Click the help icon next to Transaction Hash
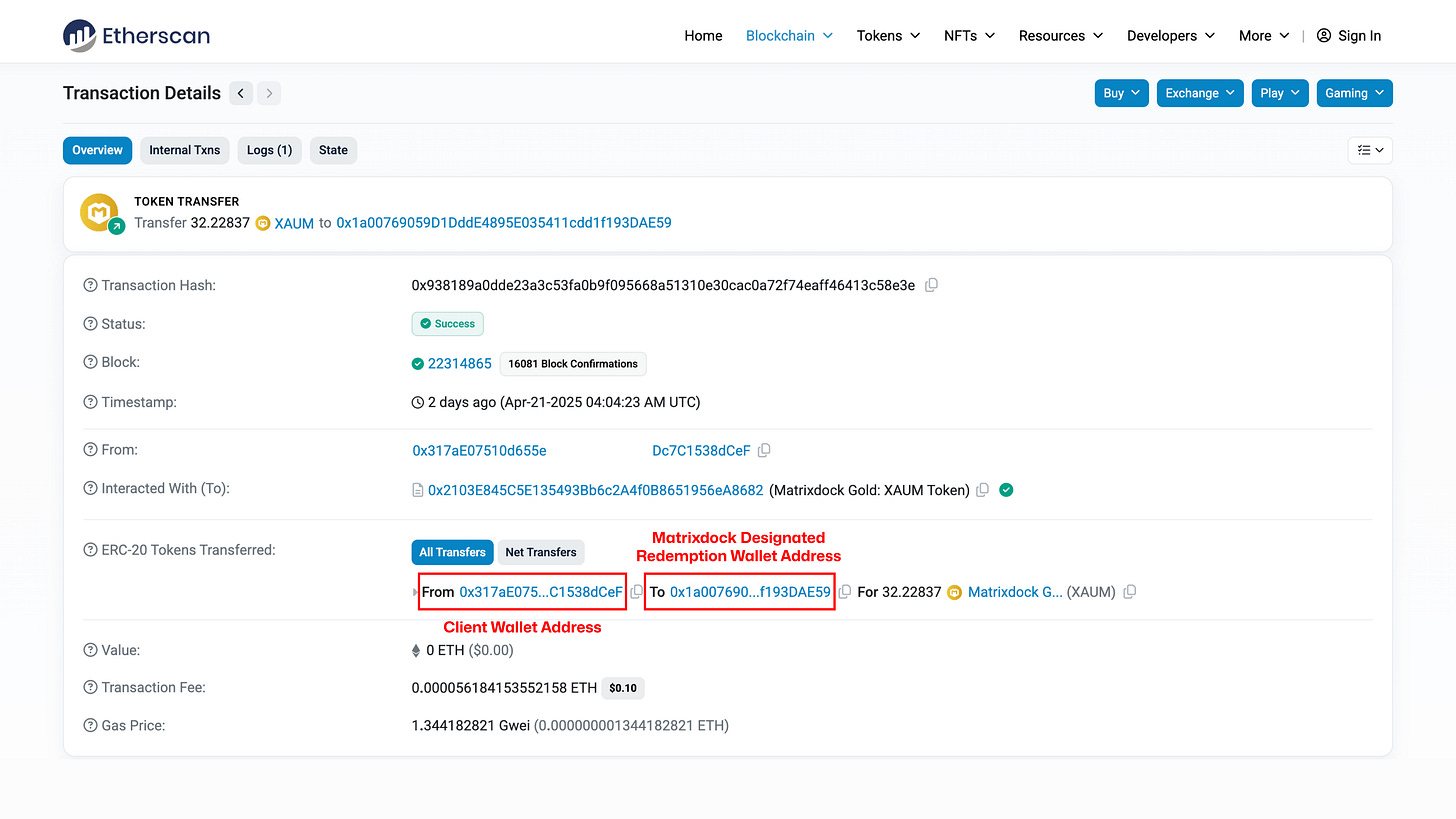The width and height of the screenshot is (1456, 819). [90, 285]
